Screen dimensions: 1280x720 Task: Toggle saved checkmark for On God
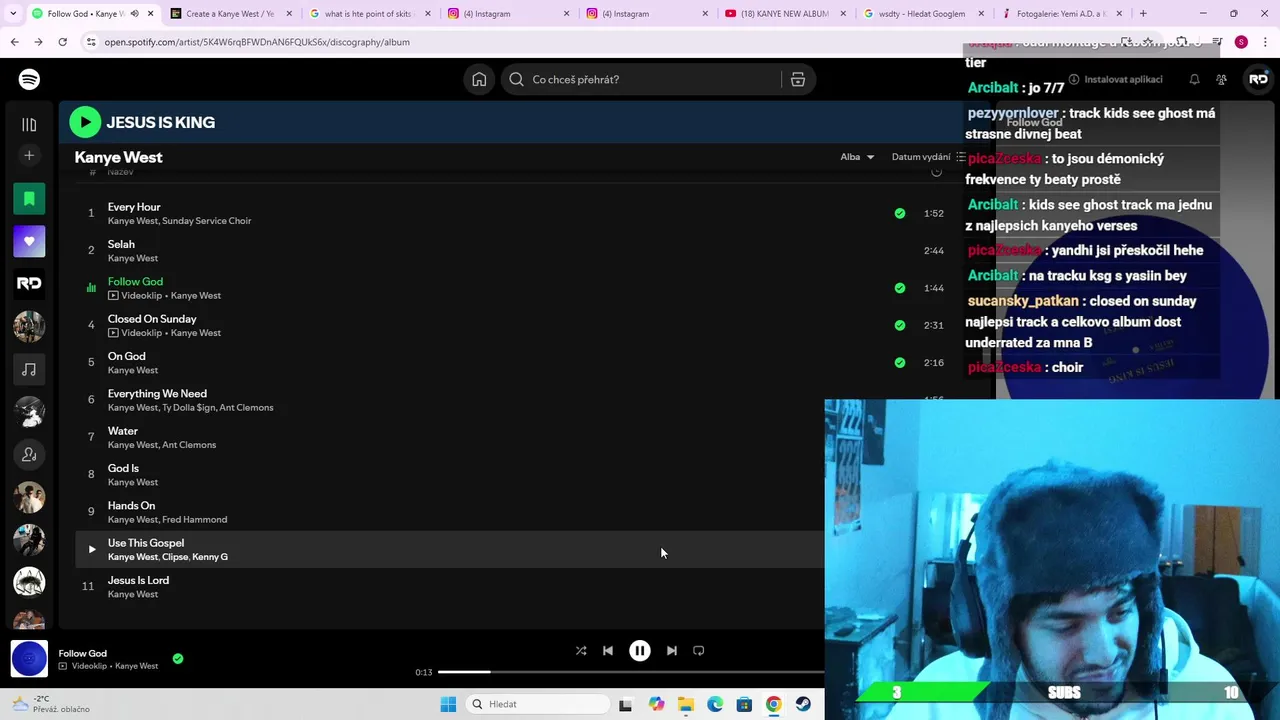click(x=900, y=362)
